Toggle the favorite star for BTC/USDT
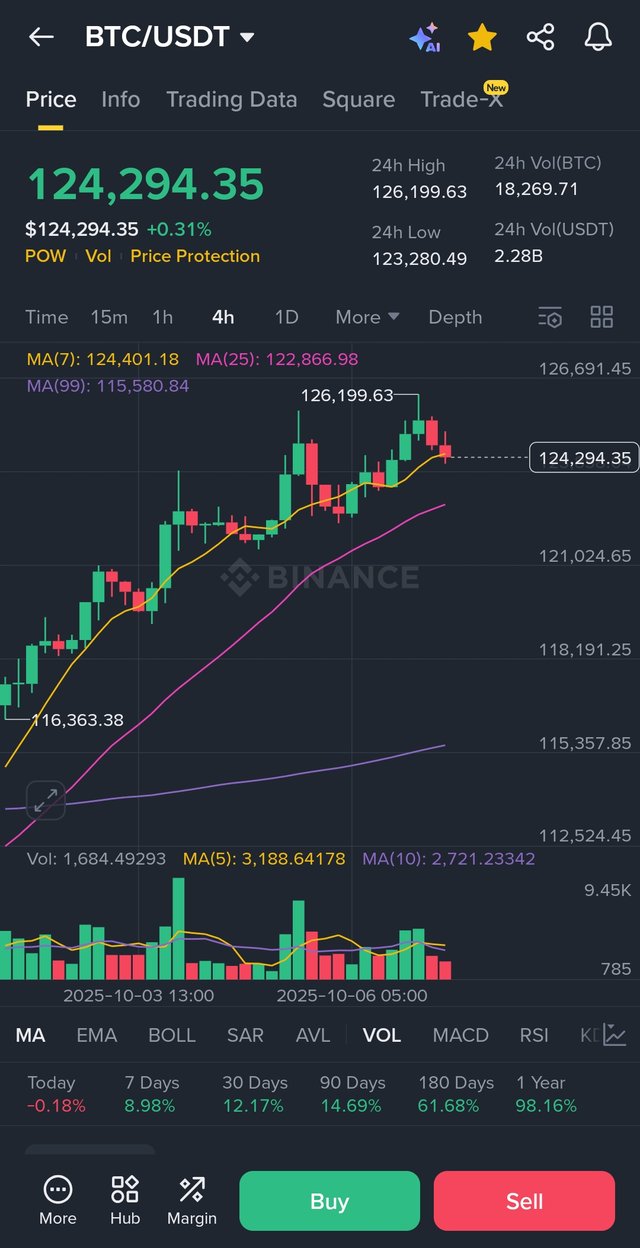 click(x=482, y=38)
